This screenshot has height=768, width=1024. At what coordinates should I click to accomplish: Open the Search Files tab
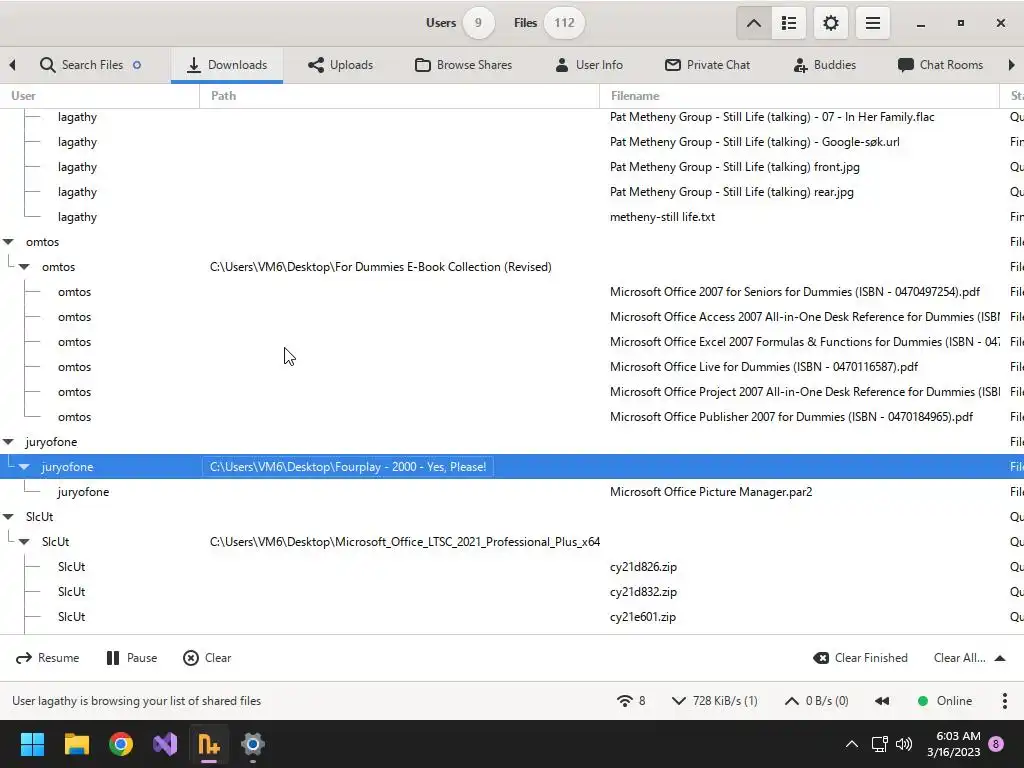point(90,65)
